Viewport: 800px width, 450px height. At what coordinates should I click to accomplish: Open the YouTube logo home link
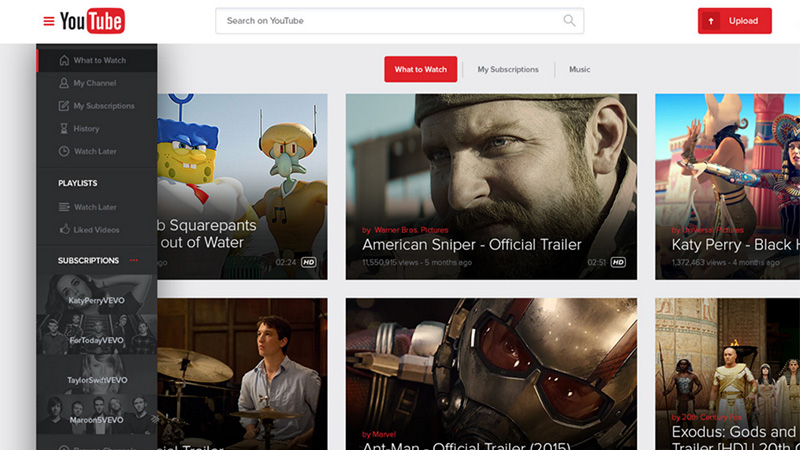pyautogui.click(x=92, y=21)
